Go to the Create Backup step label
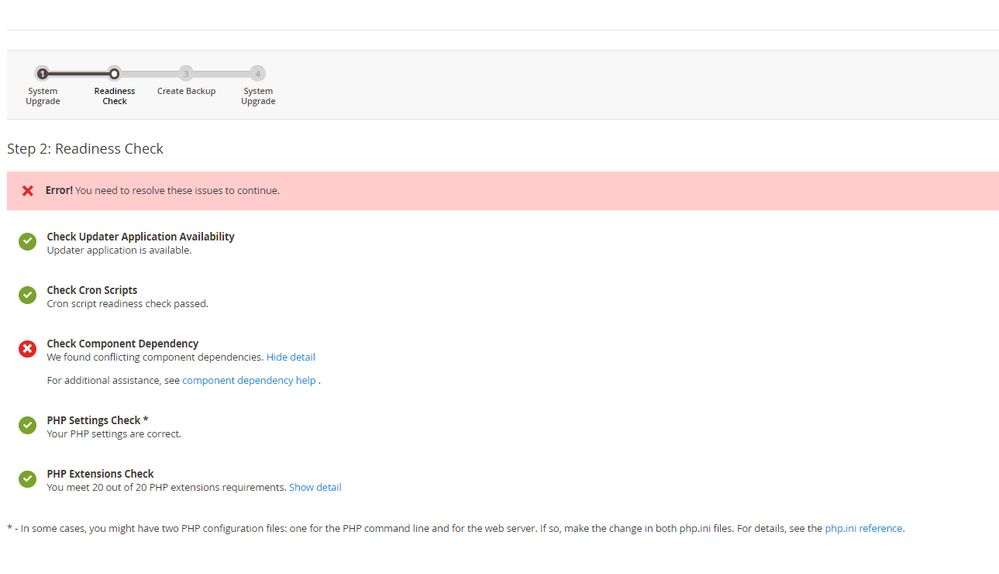999x574 pixels. pos(186,91)
